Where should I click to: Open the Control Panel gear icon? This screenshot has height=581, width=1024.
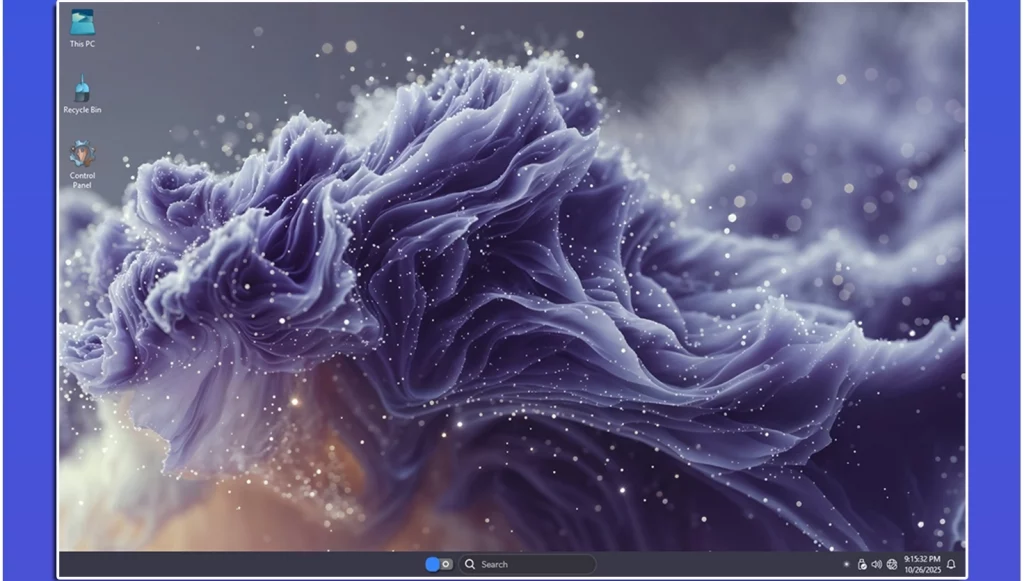82,154
